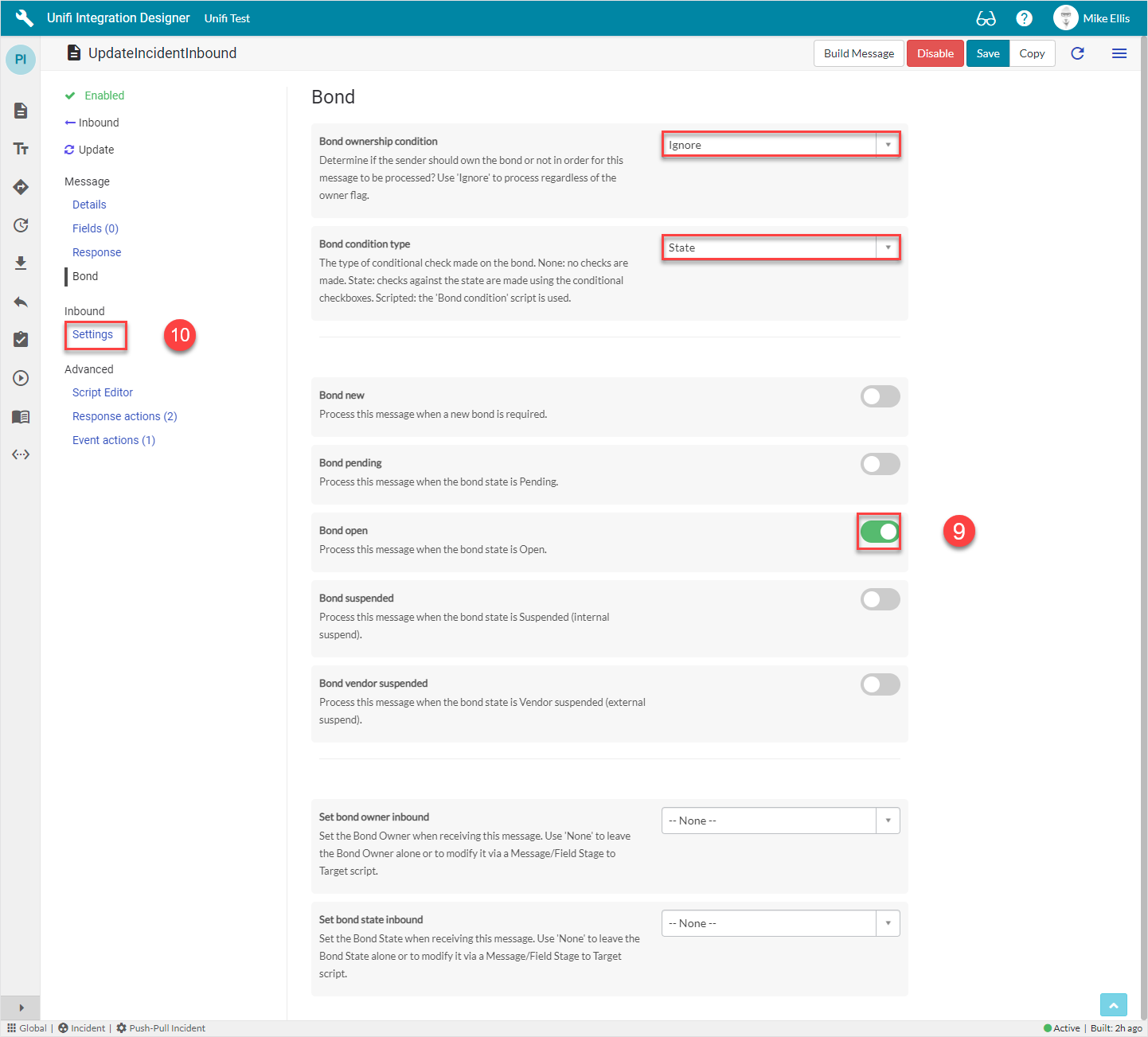Click the glasses icon in header
1148x1037 pixels.
point(986,18)
